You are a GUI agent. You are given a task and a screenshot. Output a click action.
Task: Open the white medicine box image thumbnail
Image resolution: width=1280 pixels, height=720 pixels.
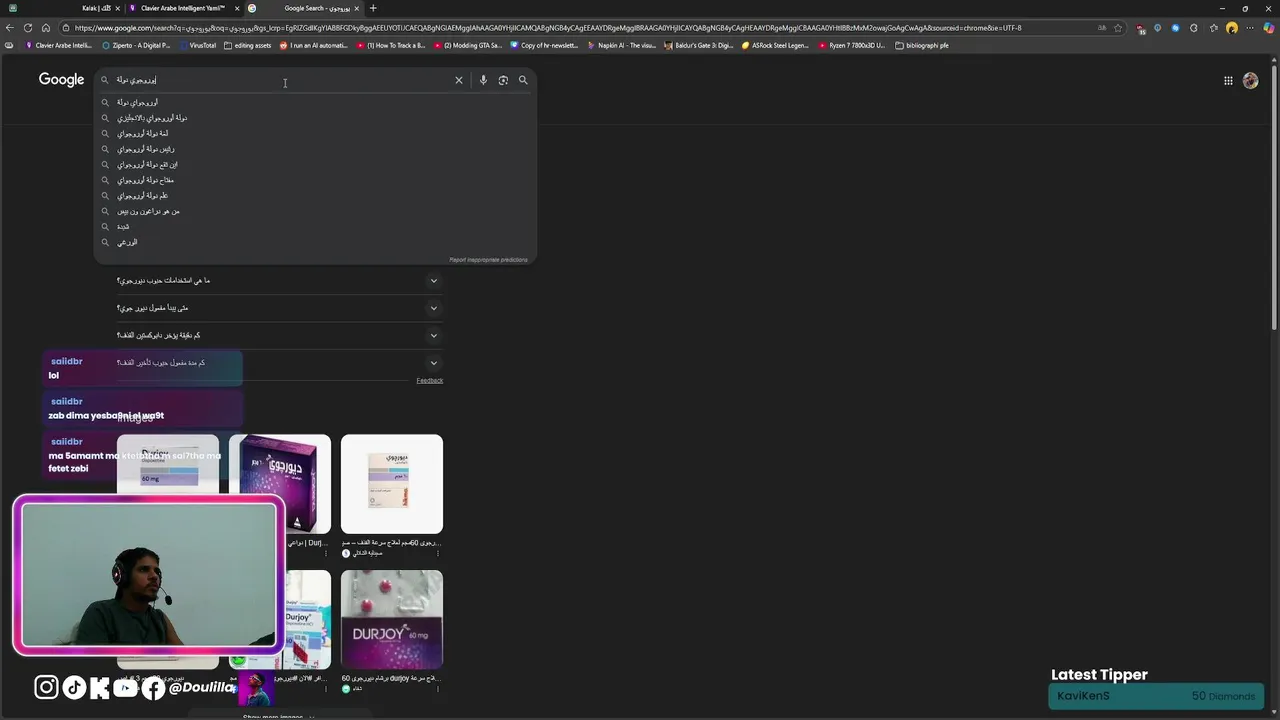(392, 484)
